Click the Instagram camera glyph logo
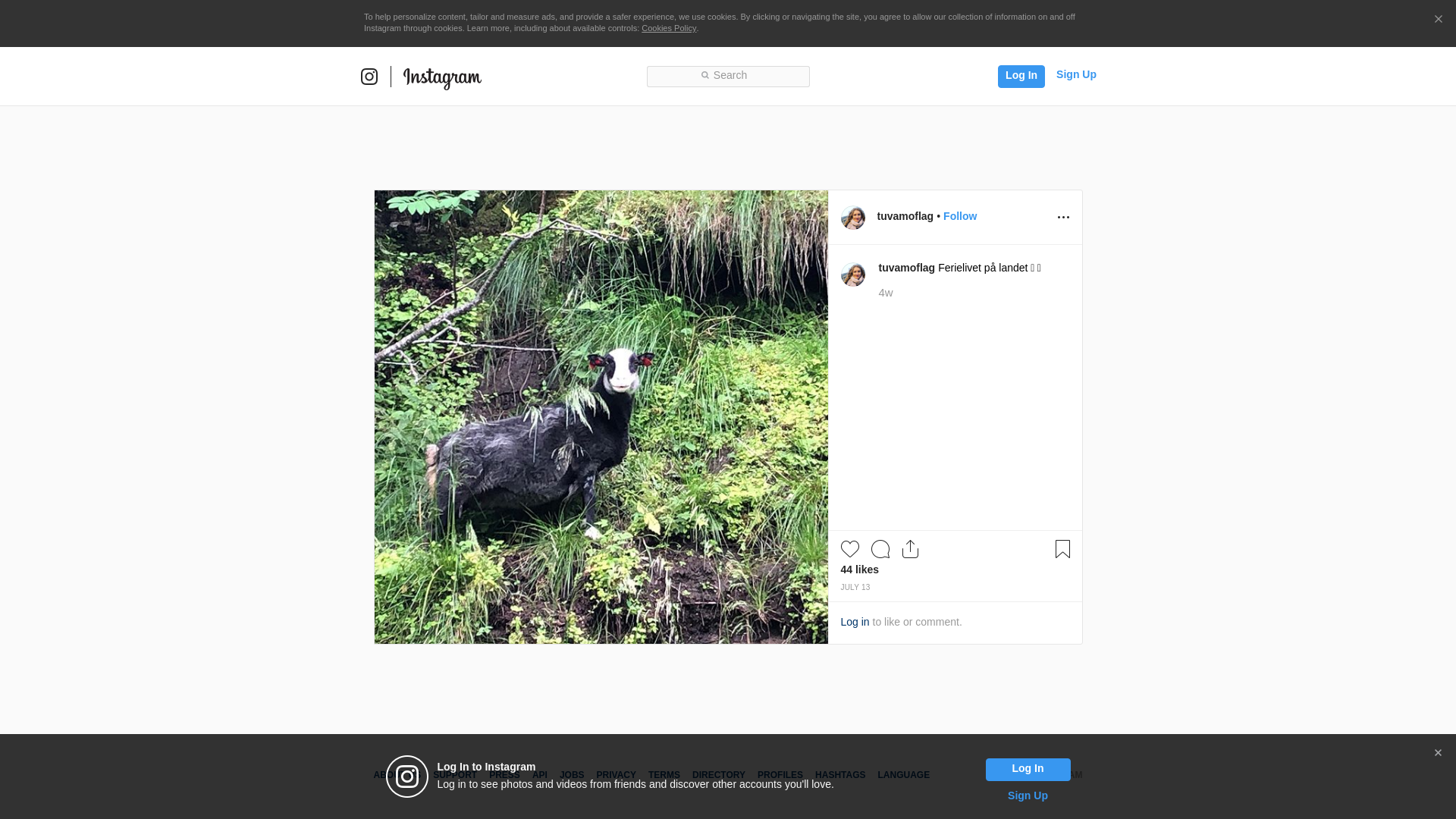Image resolution: width=1456 pixels, height=819 pixels. (x=369, y=77)
